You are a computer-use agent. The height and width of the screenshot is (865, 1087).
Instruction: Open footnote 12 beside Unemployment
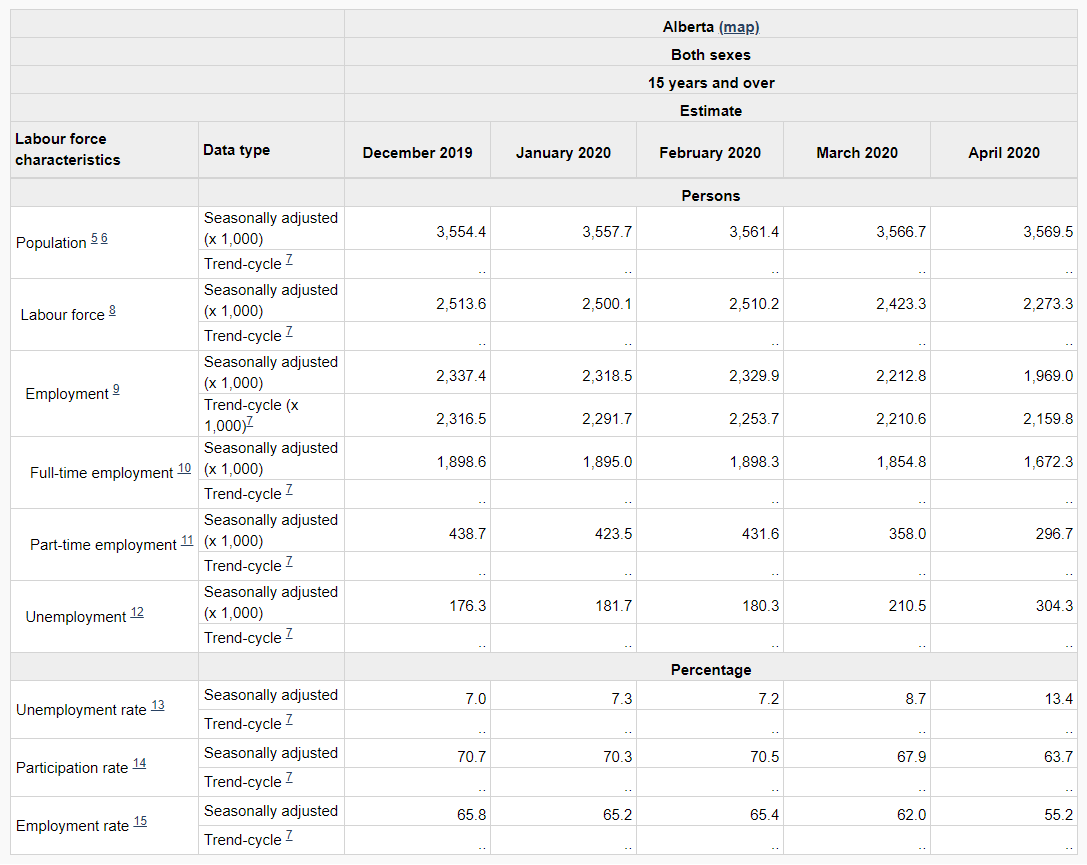coord(137,613)
